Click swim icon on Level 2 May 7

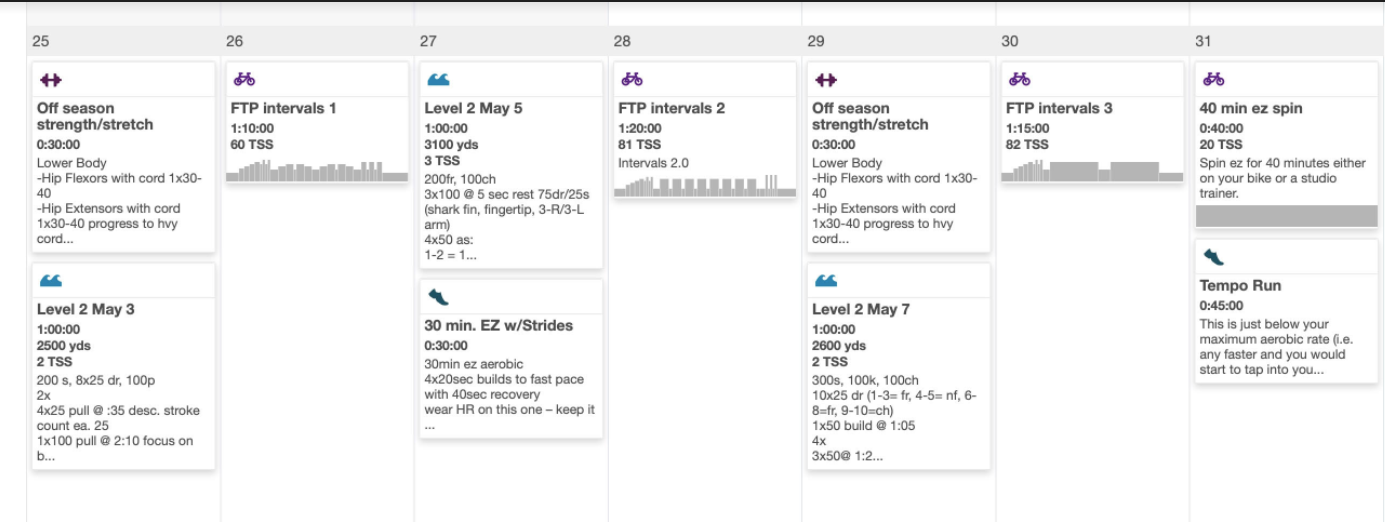(825, 281)
